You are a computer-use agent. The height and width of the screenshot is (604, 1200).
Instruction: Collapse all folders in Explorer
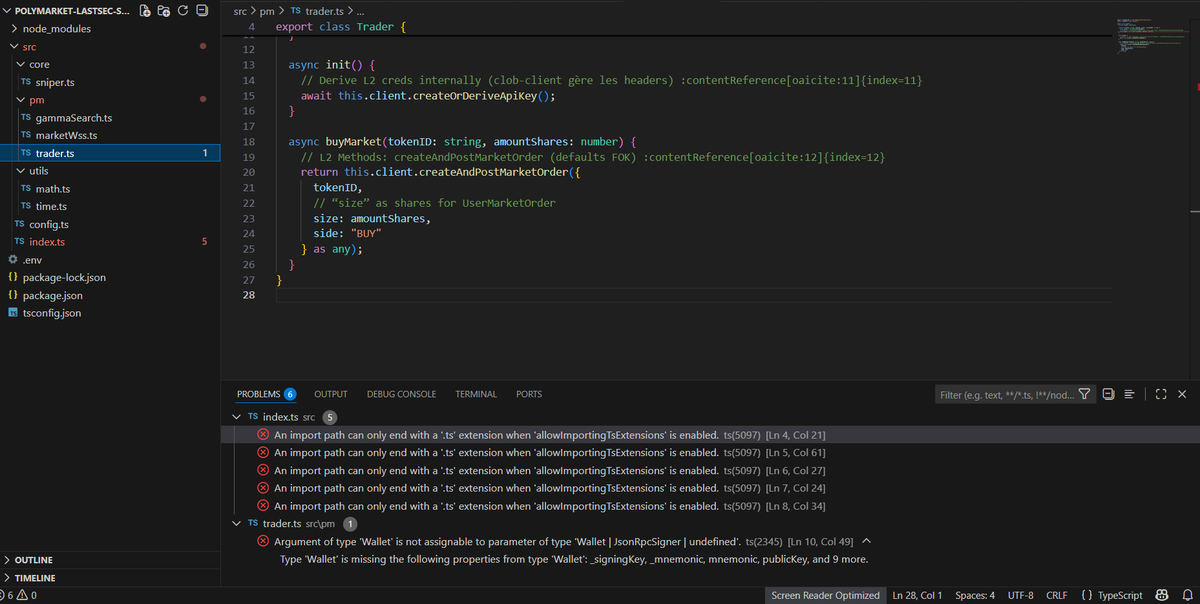[200, 11]
